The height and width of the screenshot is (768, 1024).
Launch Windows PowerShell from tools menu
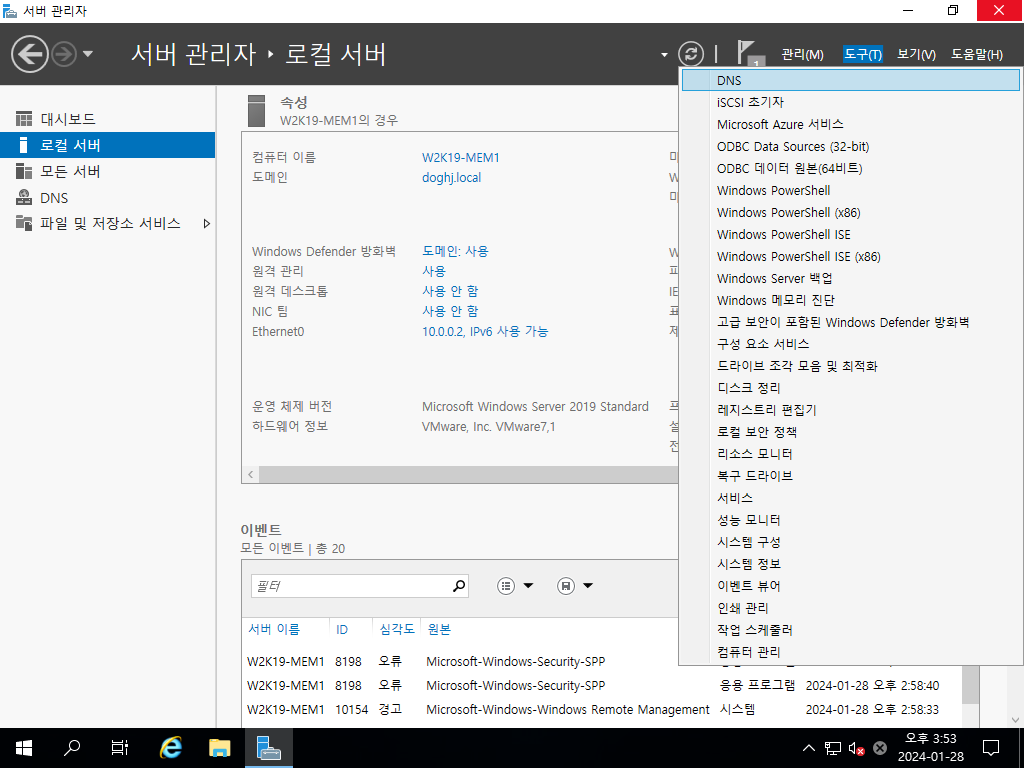(850, 191)
